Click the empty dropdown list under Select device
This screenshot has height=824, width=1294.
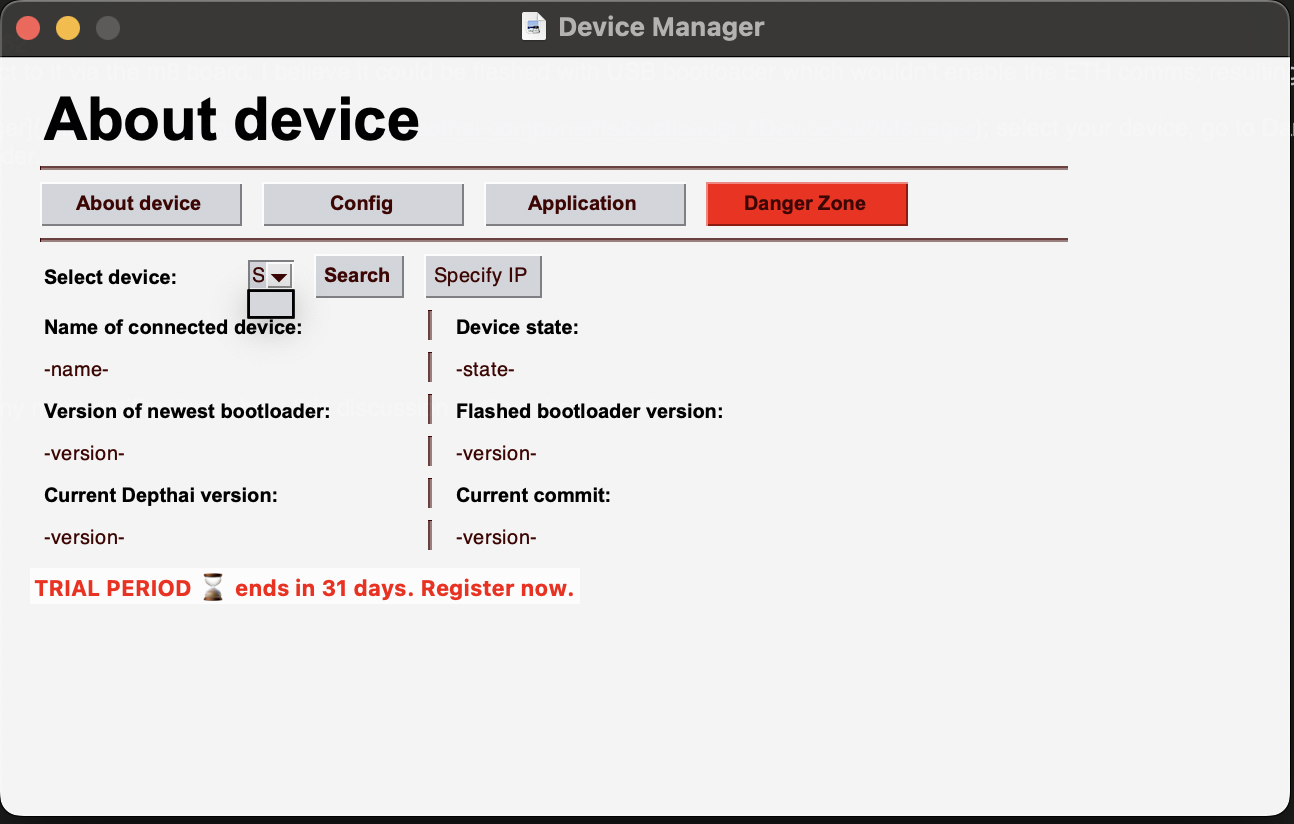[x=270, y=304]
